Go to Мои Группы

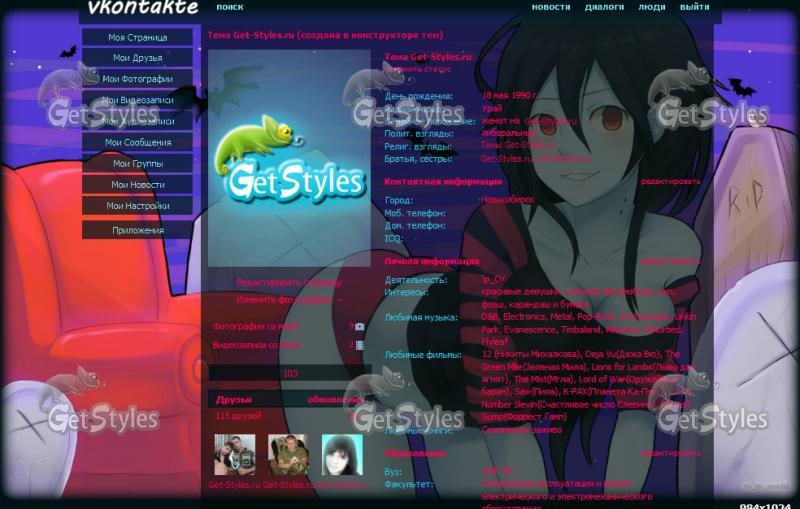click(x=137, y=164)
